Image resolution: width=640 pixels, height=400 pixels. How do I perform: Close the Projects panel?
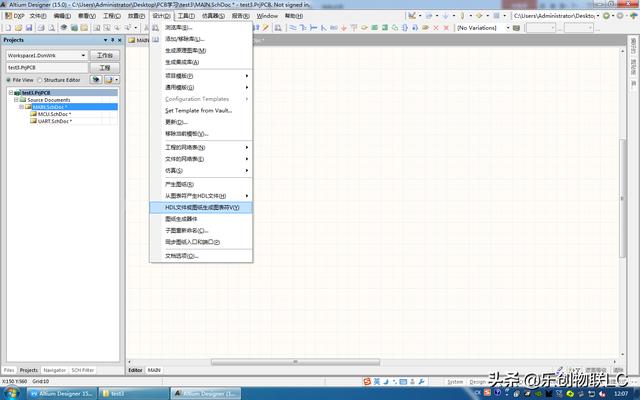[120, 40]
